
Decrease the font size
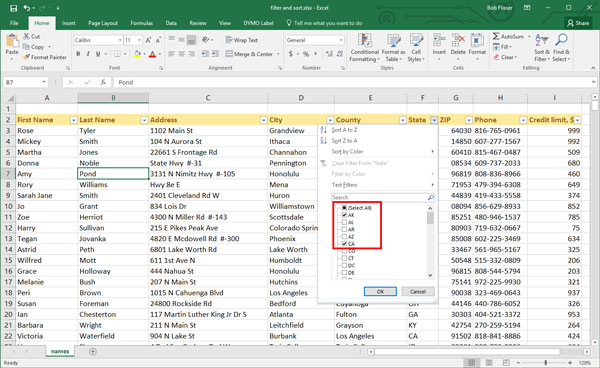tap(158, 40)
